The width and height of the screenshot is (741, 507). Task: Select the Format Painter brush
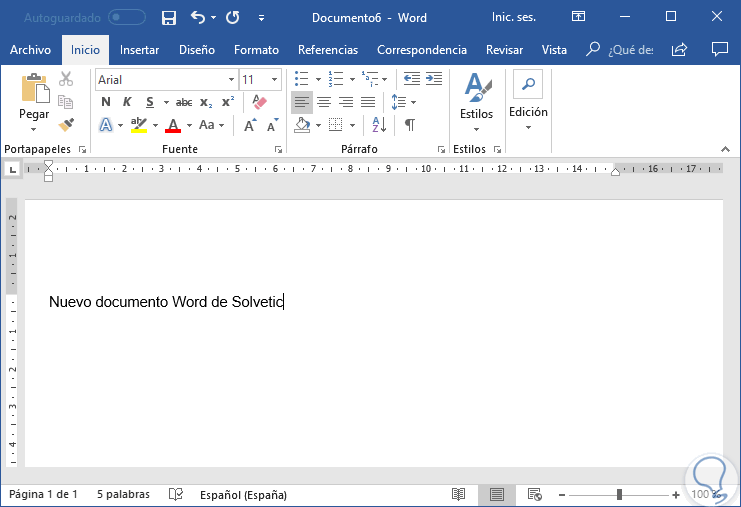point(66,124)
